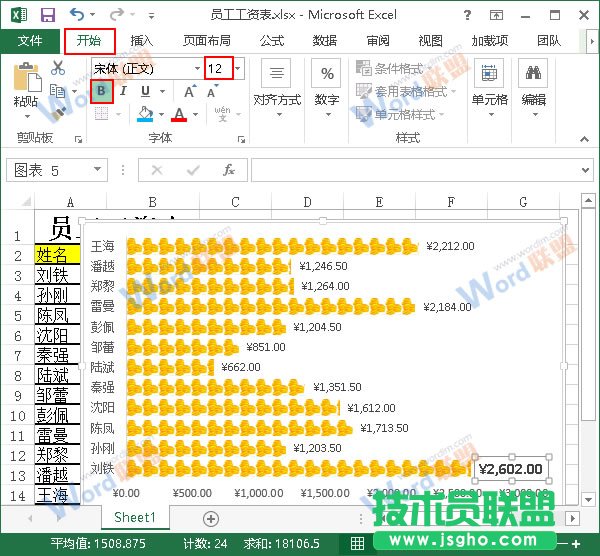Apply fill color with paint bucket
Viewport: 600px width, 556px height.
tap(145, 114)
